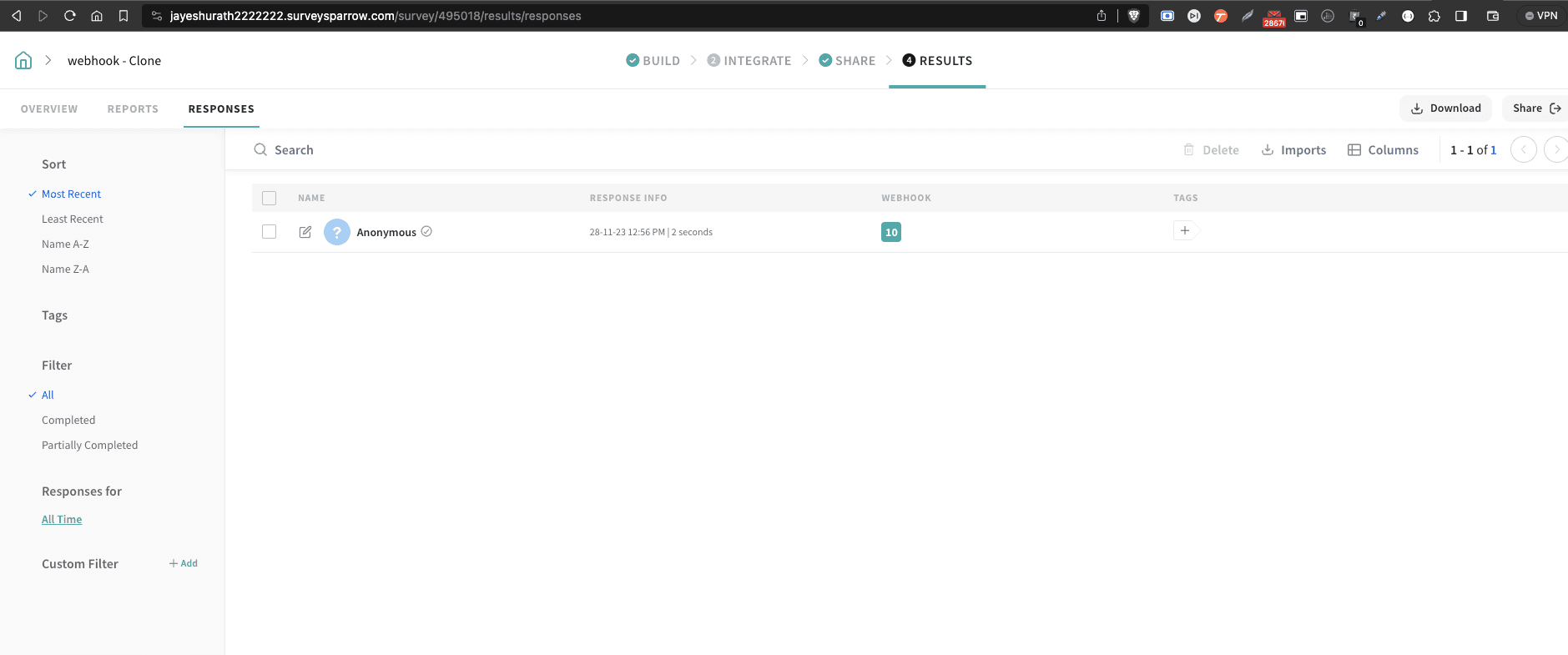Open the Share dropdown button
1568x655 pixels.
1535,108
